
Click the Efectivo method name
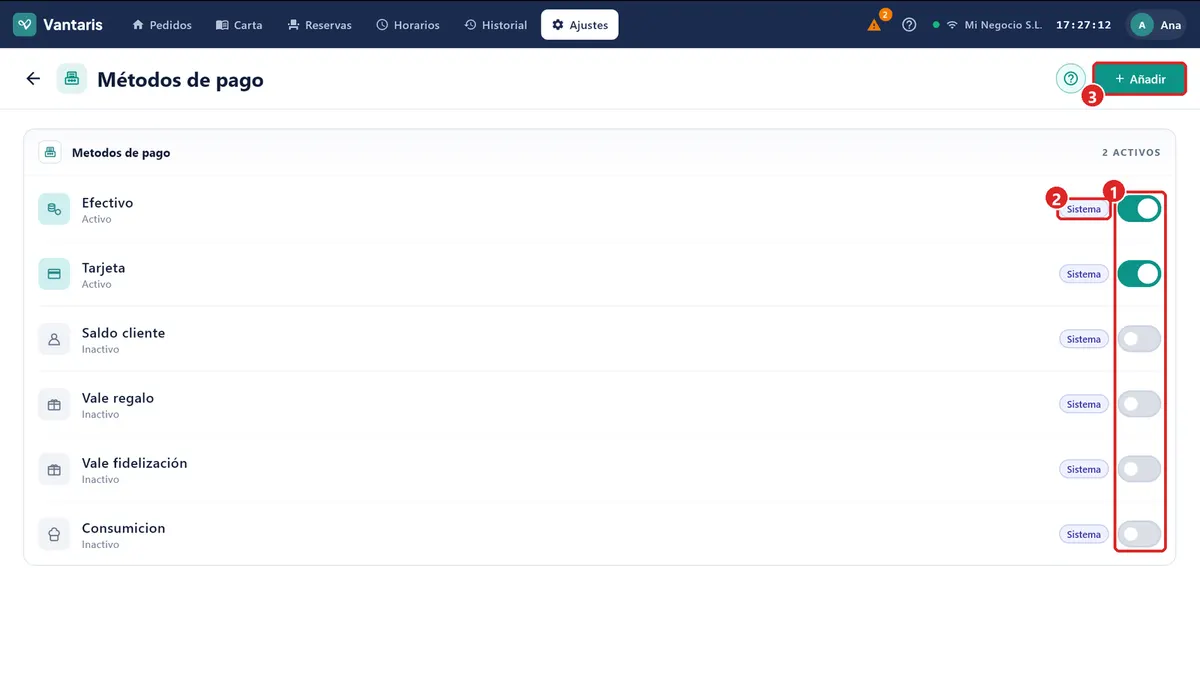[107, 203]
